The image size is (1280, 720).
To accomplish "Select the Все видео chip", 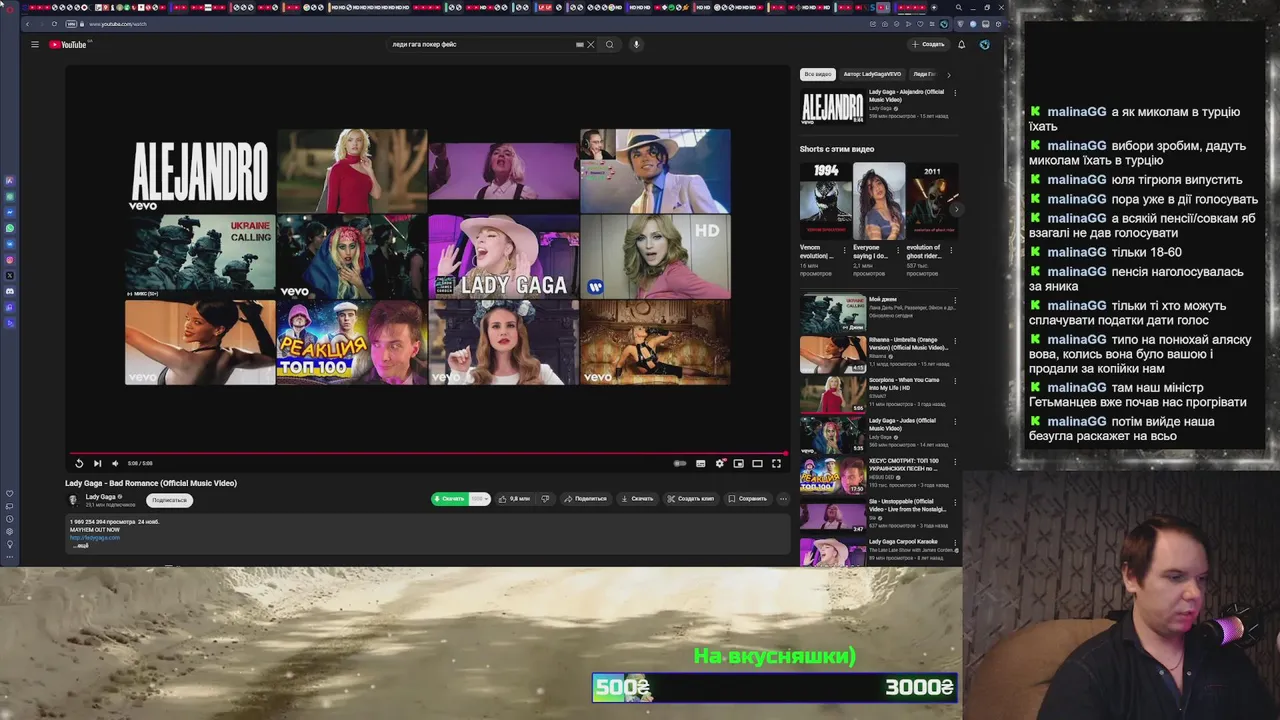I will point(817,74).
